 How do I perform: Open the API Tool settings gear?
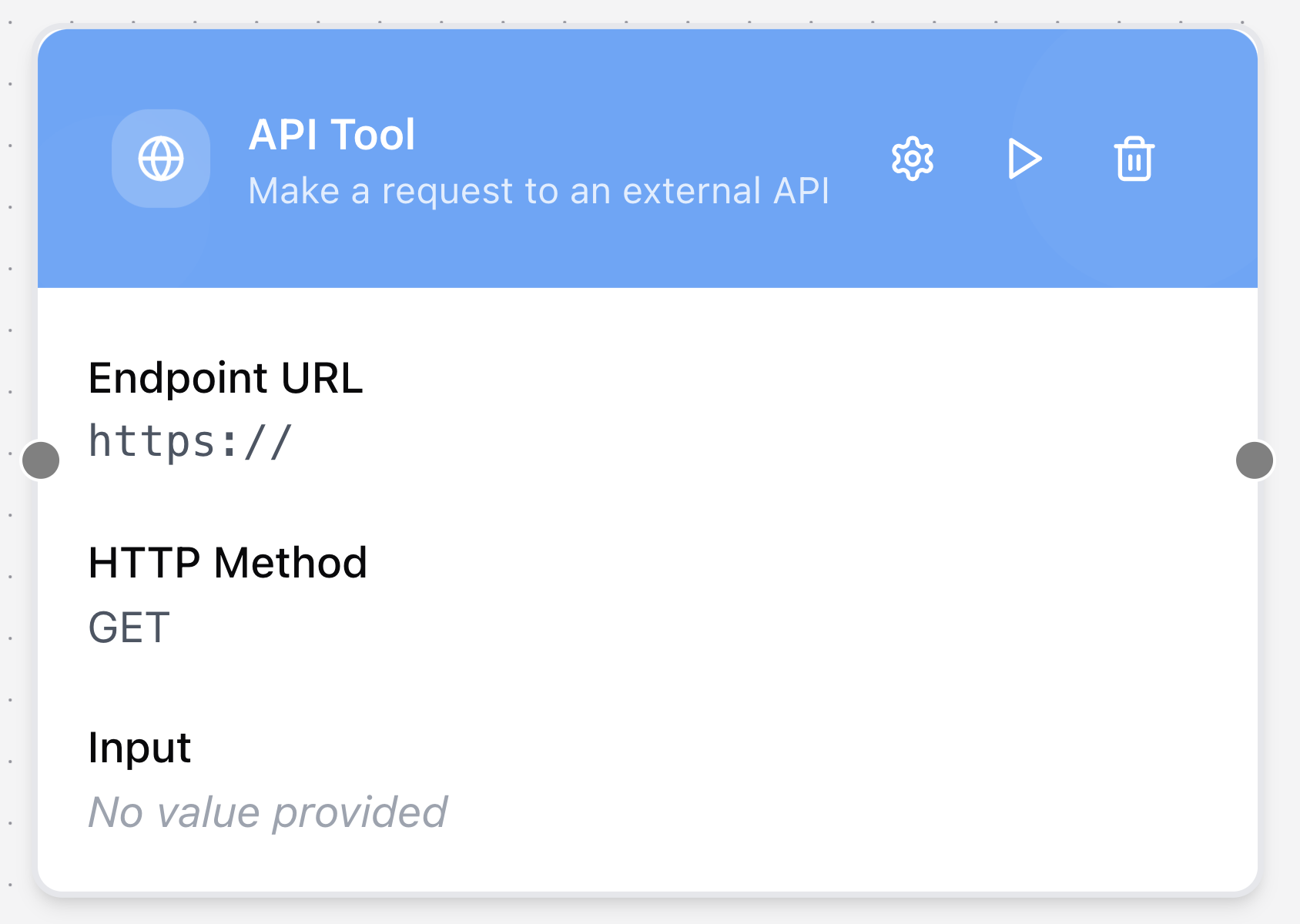[x=913, y=159]
